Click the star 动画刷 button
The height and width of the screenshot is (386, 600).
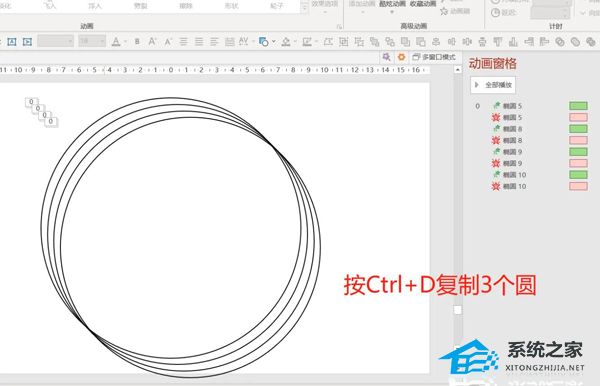[455, 11]
